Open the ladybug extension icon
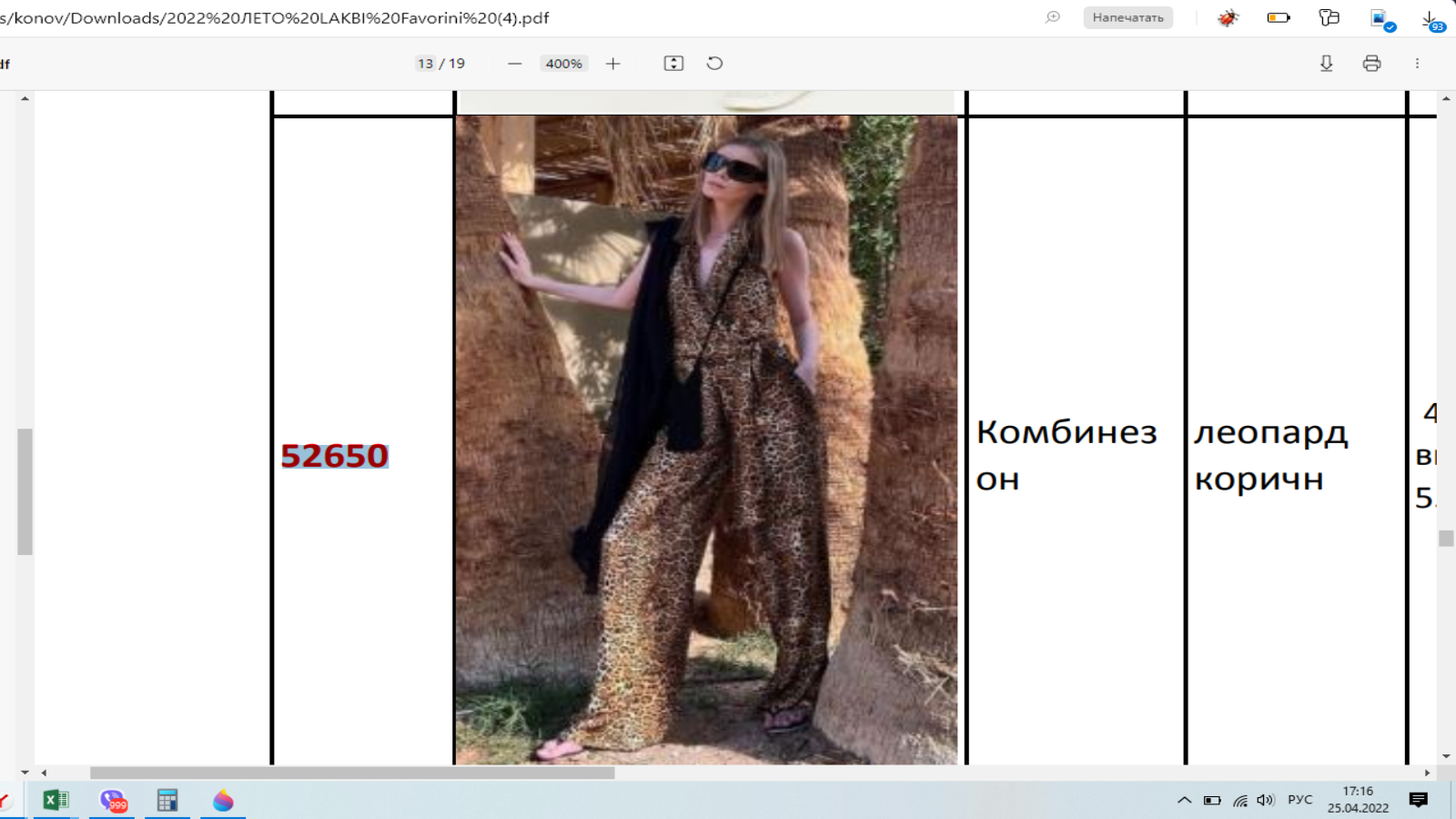 tap(1228, 17)
